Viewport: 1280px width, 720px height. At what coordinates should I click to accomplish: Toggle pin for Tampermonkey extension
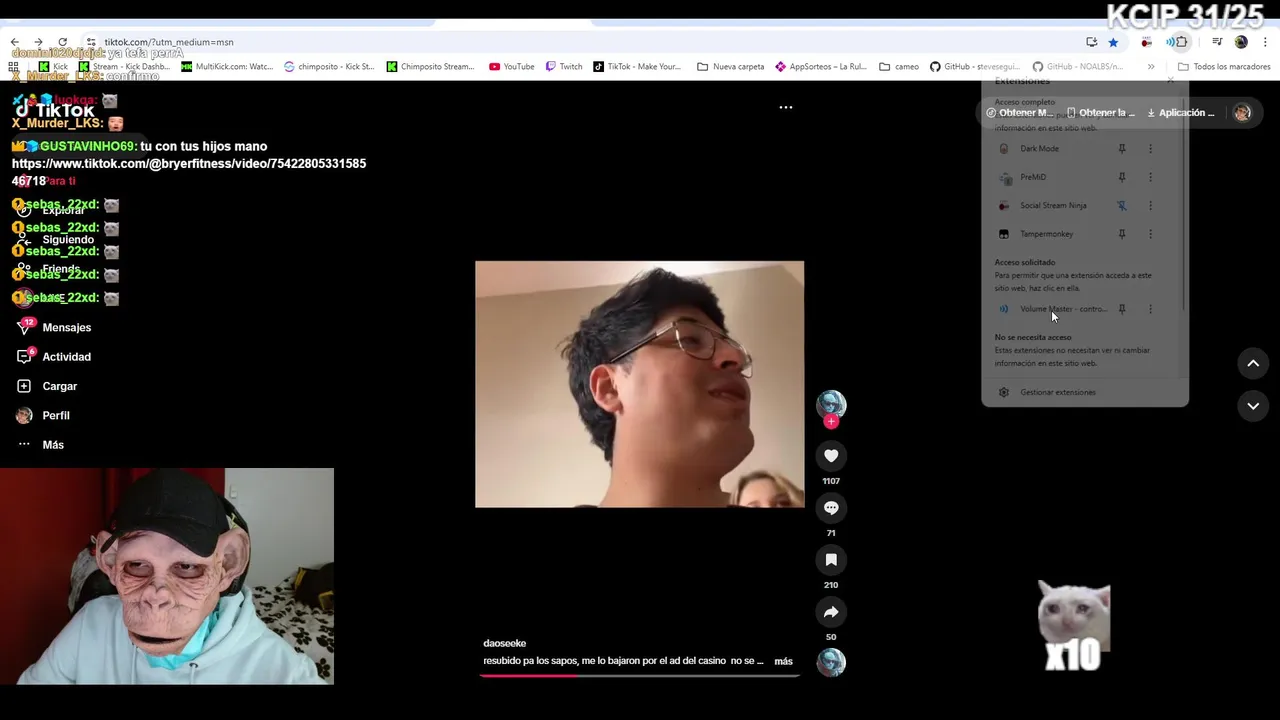click(x=1122, y=234)
